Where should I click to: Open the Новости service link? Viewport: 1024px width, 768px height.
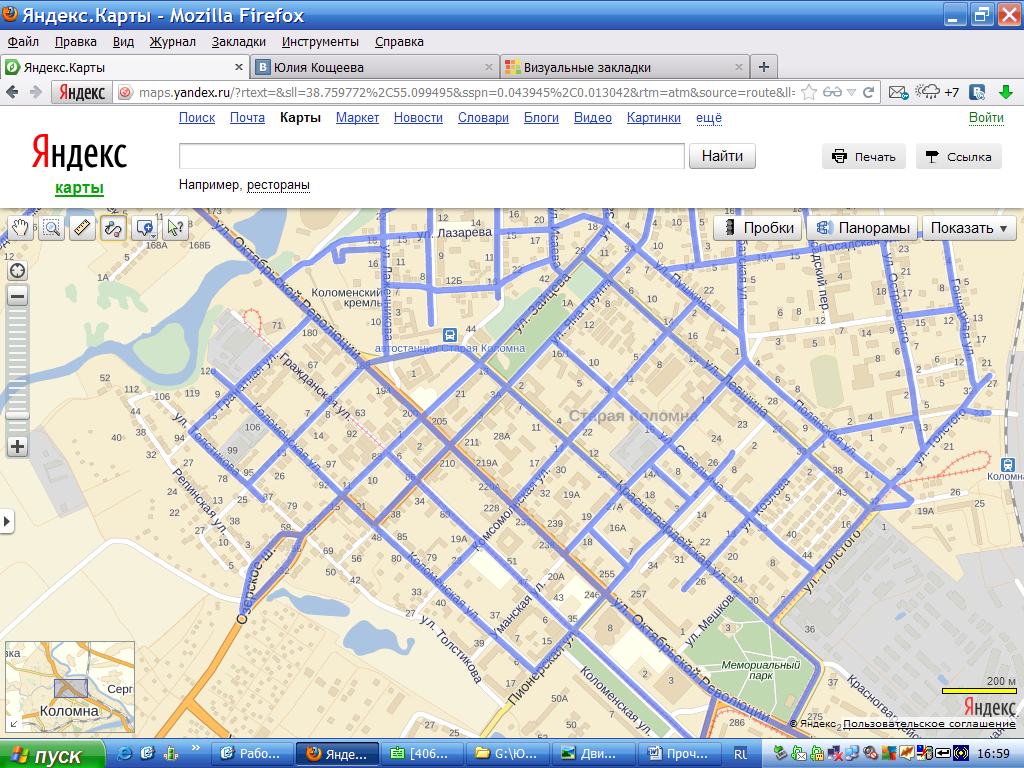pyautogui.click(x=418, y=118)
